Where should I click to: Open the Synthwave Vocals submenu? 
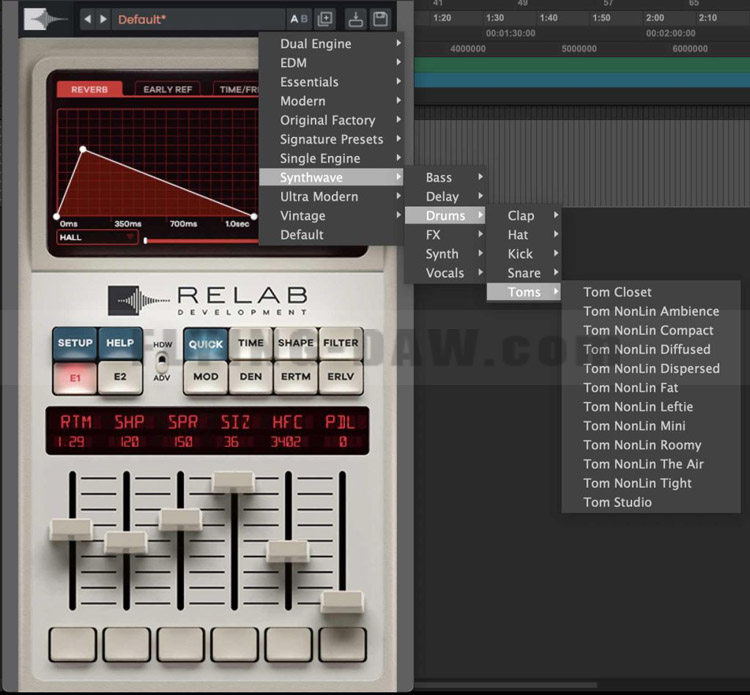pos(446,273)
